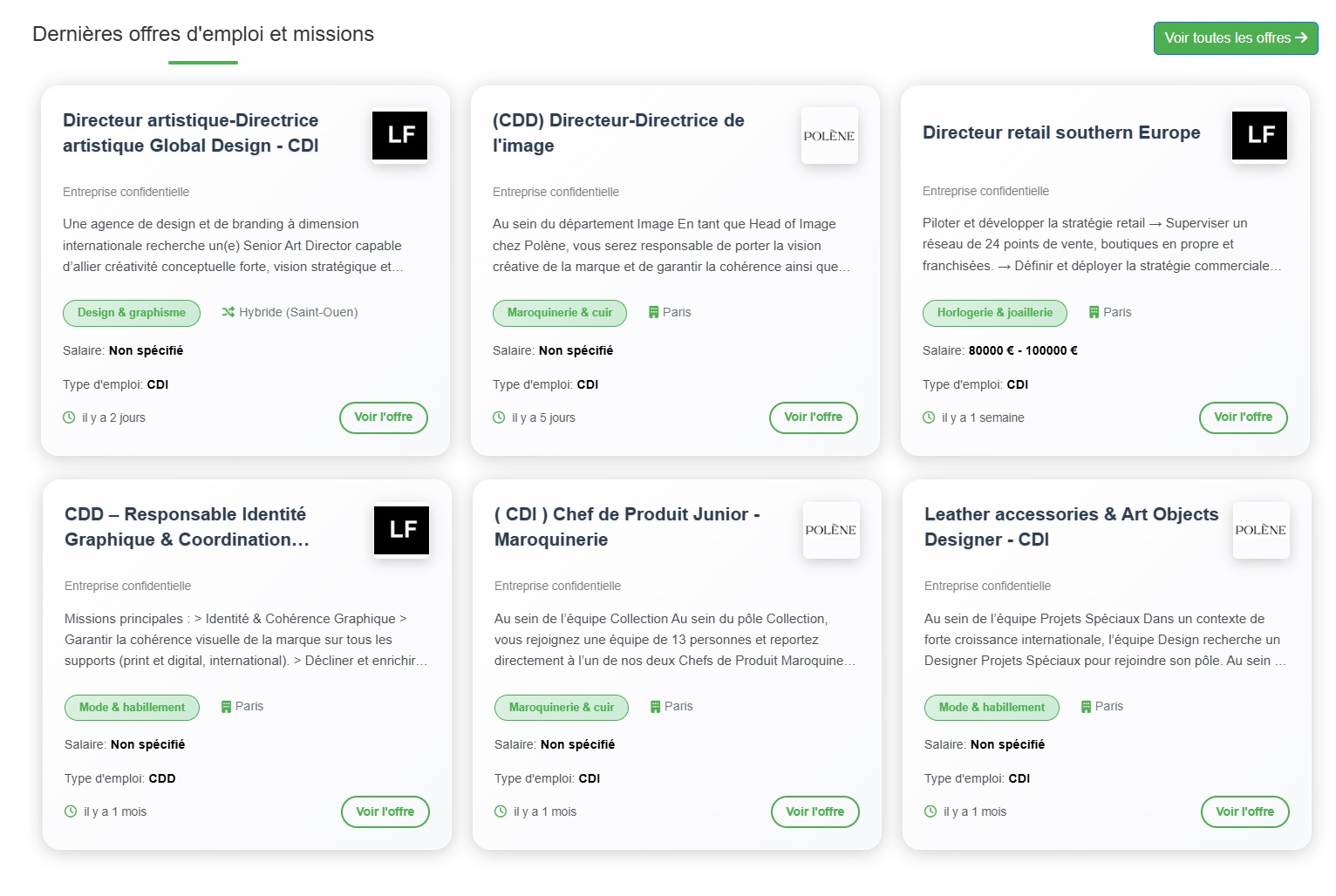Click 'Maroquinerie & cuir' tag on Directeur-Directrice de l'image card

[x=560, y=313]
